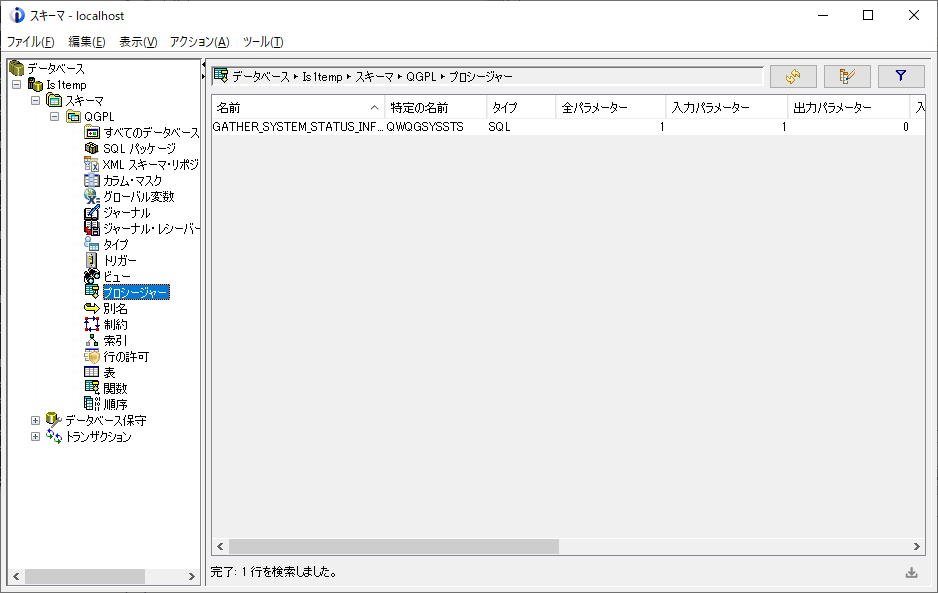The image size is (938, 593).
Task: Click the タイプ icon
Action: click(x=92, y=244)
